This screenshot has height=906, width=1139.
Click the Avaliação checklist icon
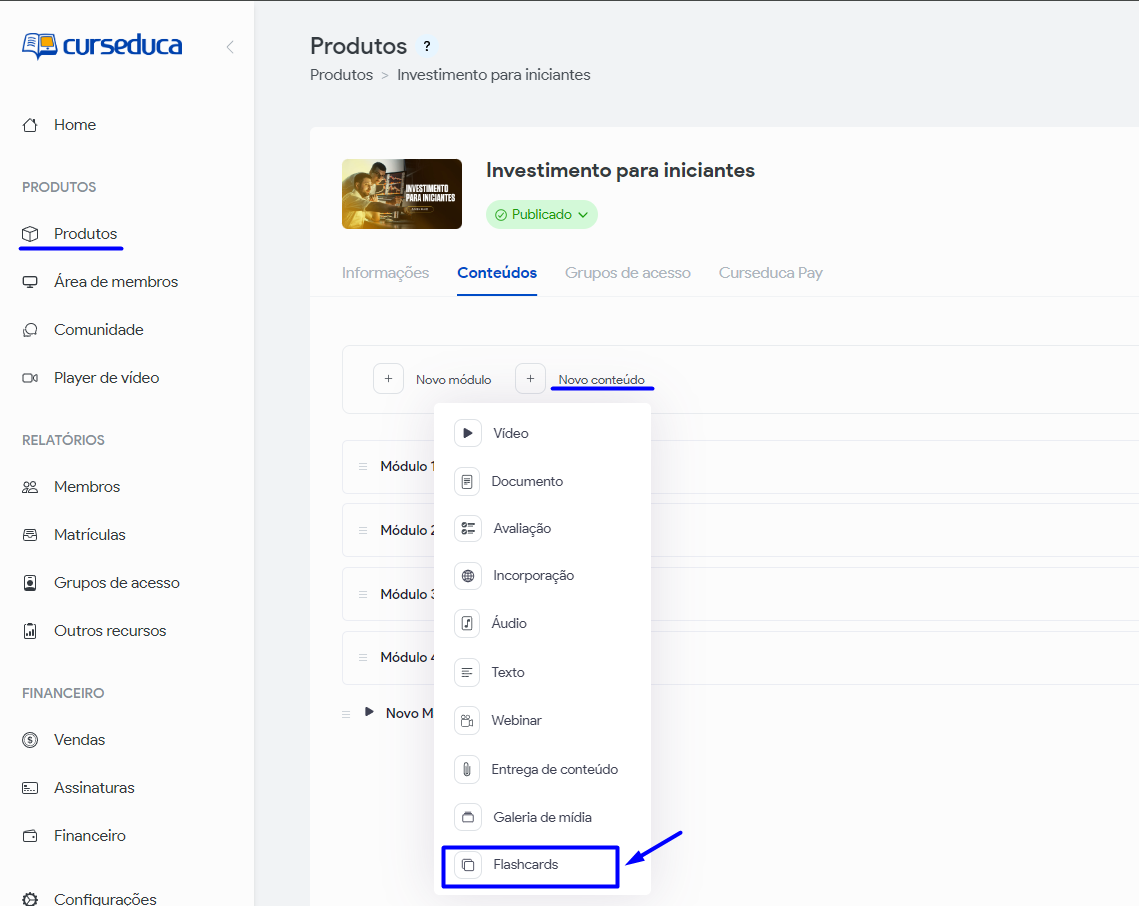468,528
